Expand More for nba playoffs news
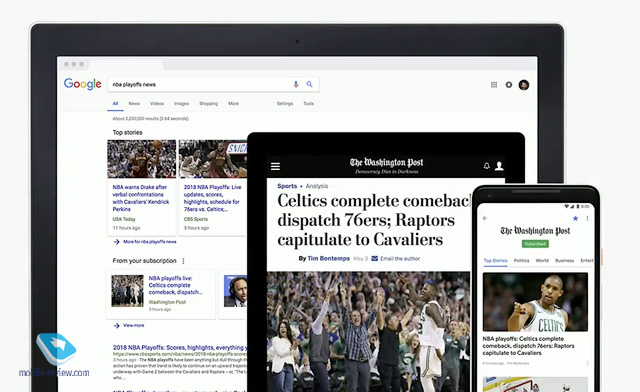 [145, 242]
